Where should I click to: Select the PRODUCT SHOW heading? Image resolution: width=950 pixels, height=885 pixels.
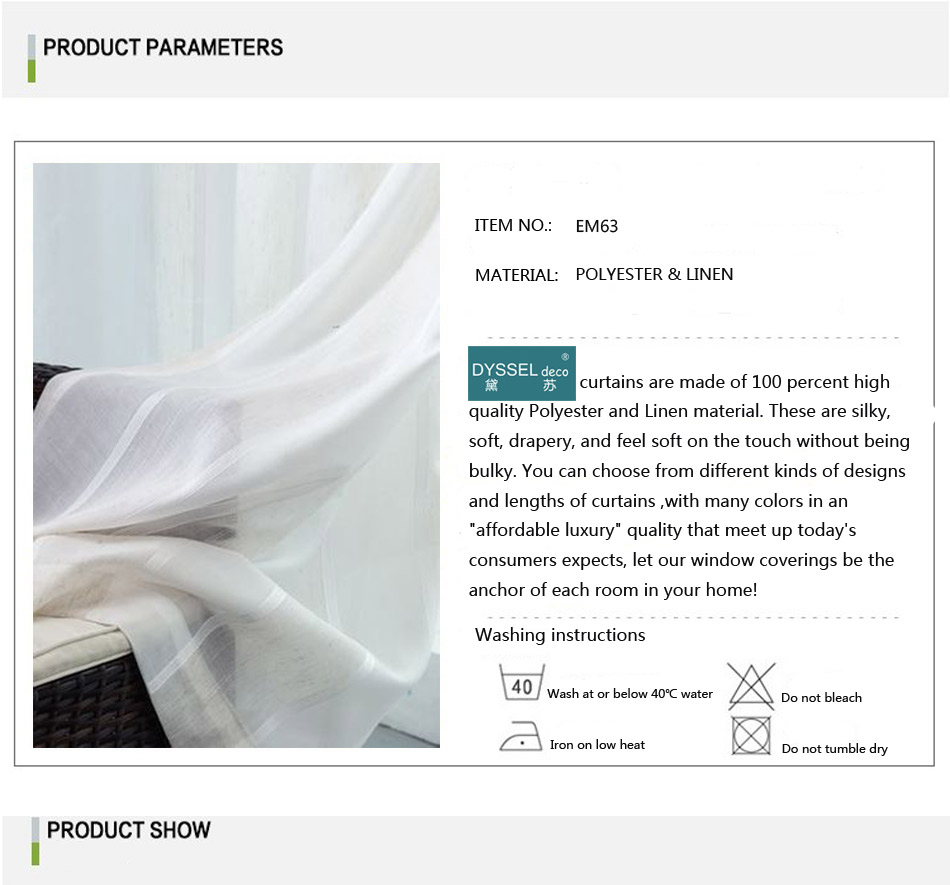[x=128, y=830]
